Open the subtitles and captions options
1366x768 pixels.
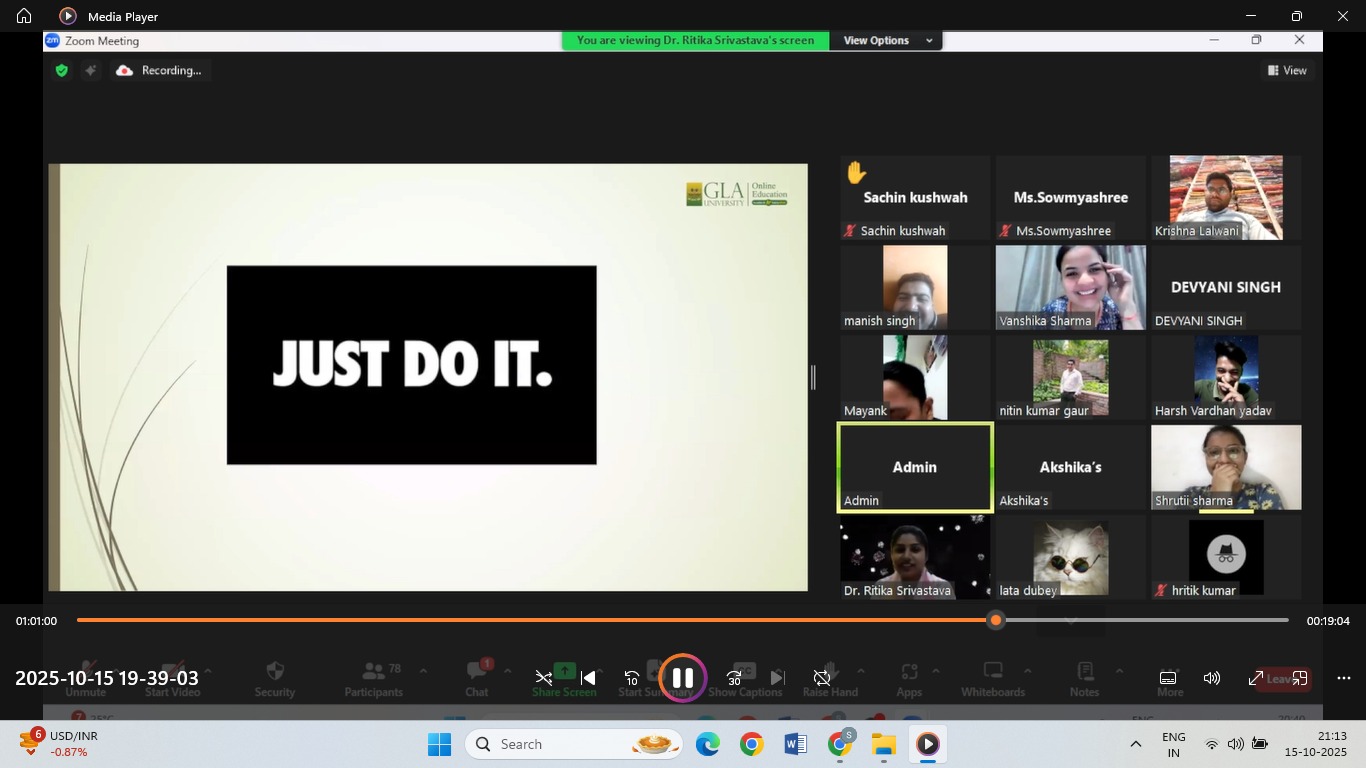(x=1167, y=678)
